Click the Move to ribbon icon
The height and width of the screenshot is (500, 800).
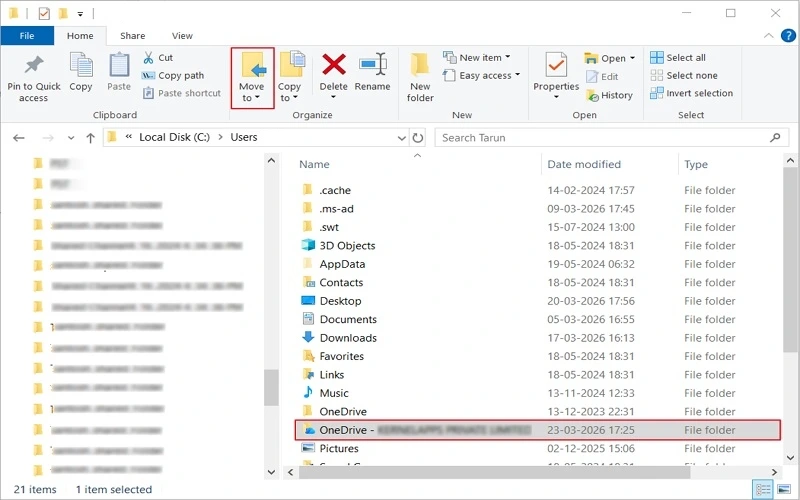pyautogui.click(x=252, y=76)
